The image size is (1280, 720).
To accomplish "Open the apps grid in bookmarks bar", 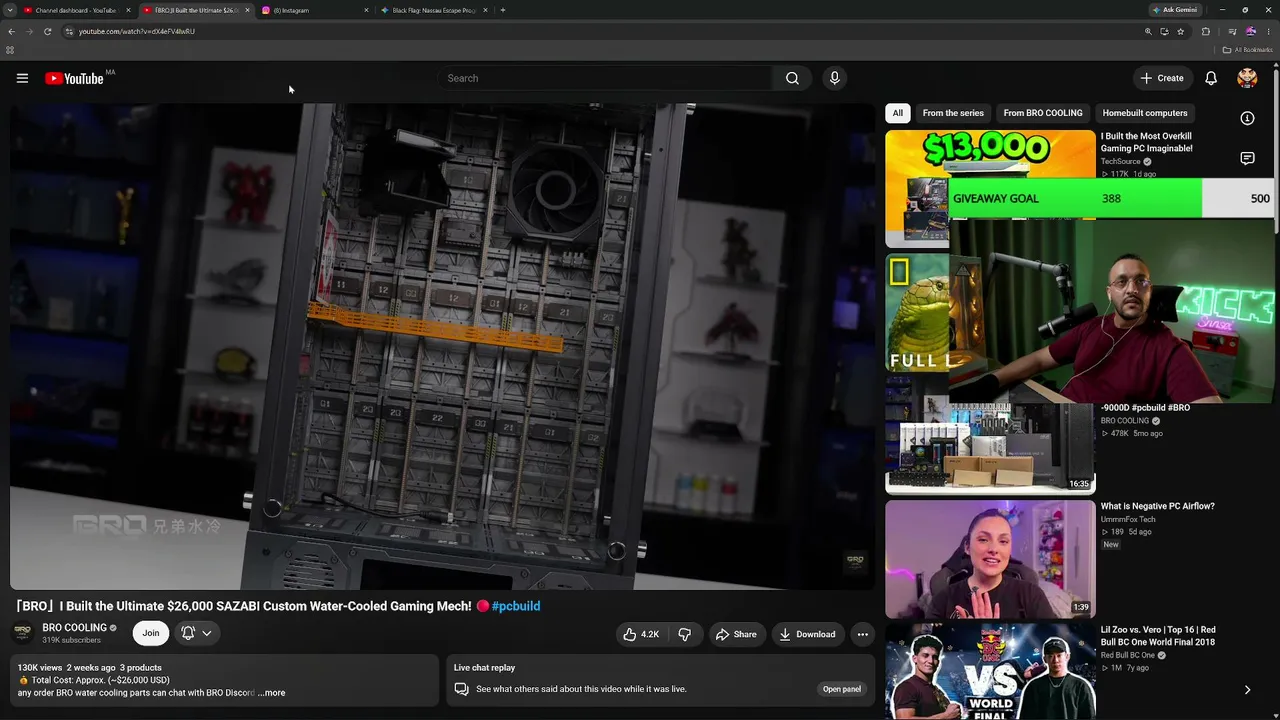I will click(10, 50).
